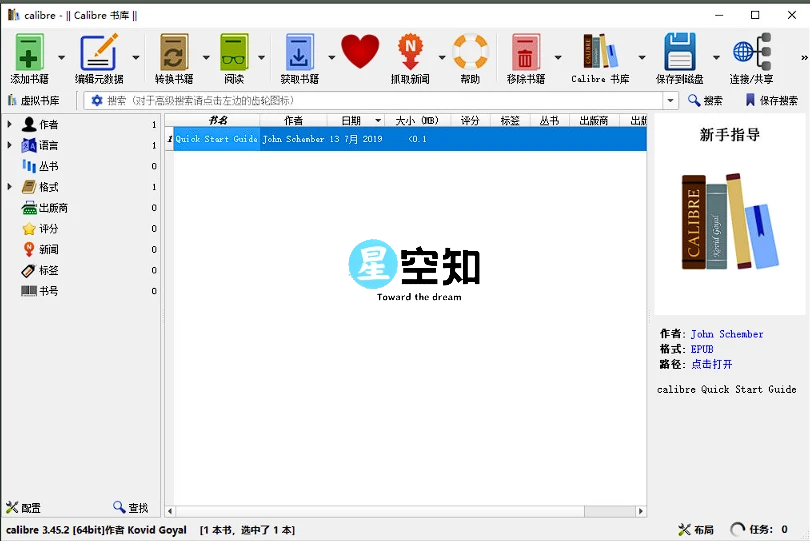This screenshot has width=810, height=541.
Task: Click the 添加书籍 add books icon
Action: [x=29, y=52]
